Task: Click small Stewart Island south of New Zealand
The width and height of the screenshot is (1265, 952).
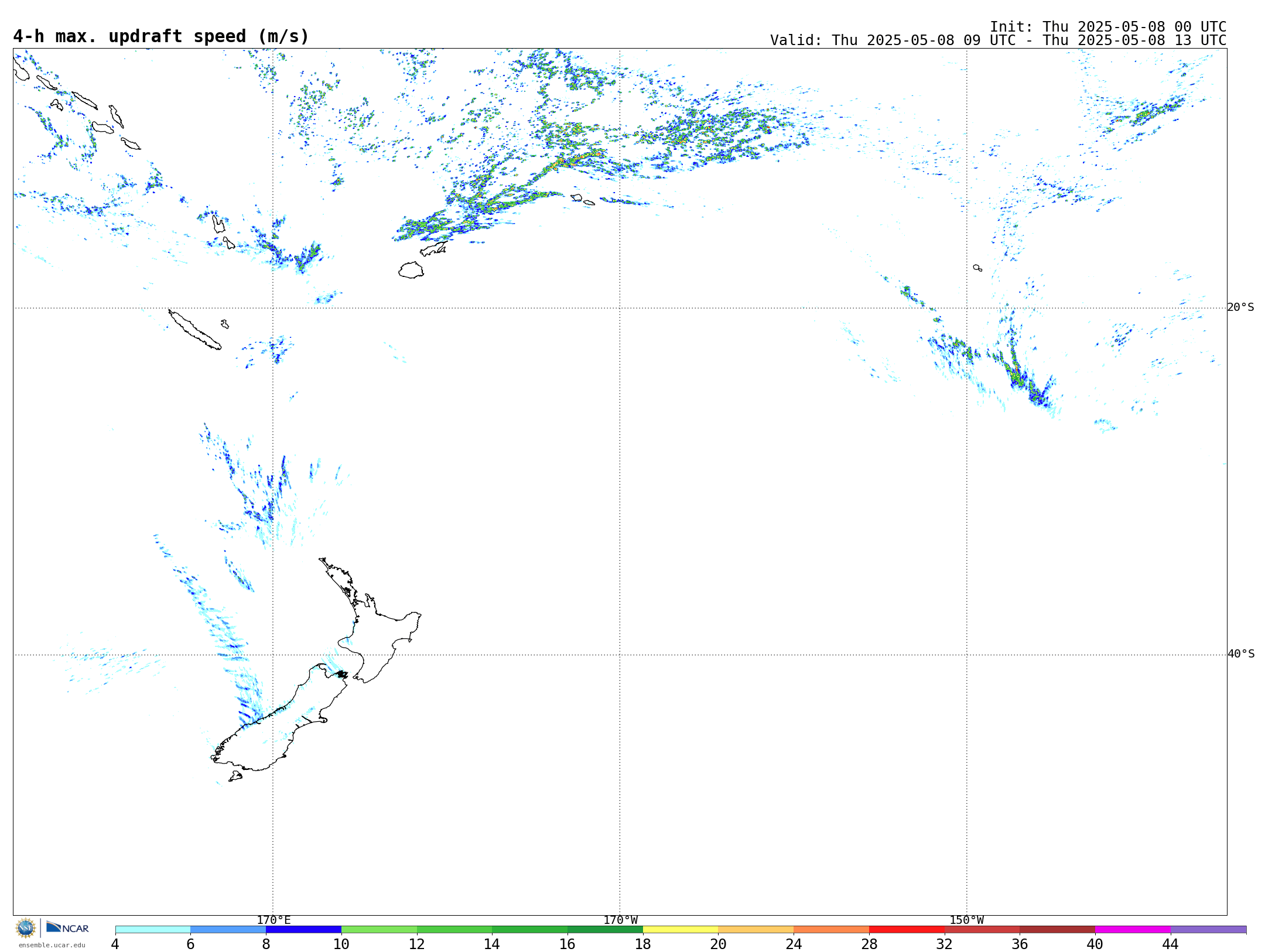Action: click(235, 776)
